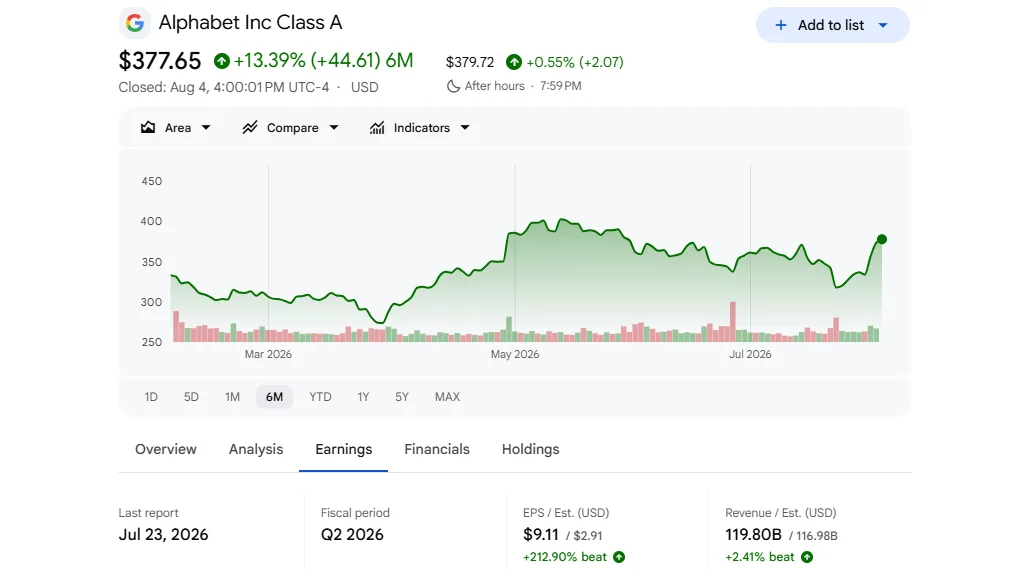Image resolution: width=1024 pixels, height=572 pixels.
Task: Click the Q2 2026 fiscal period value
Action: [352, 535]
